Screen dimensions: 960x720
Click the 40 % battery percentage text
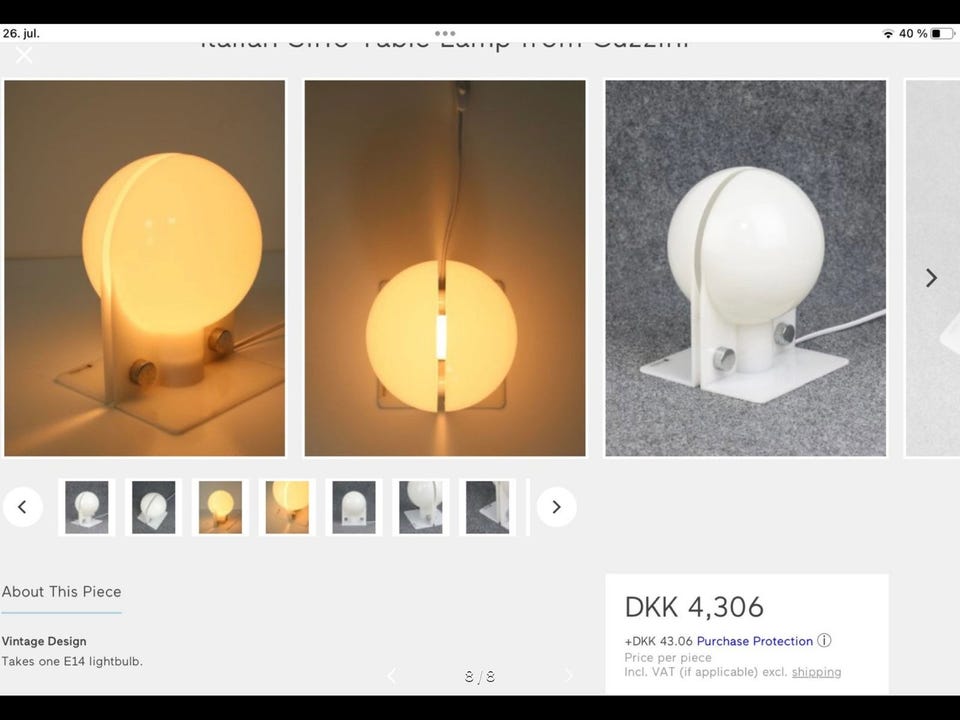[913, 34]
